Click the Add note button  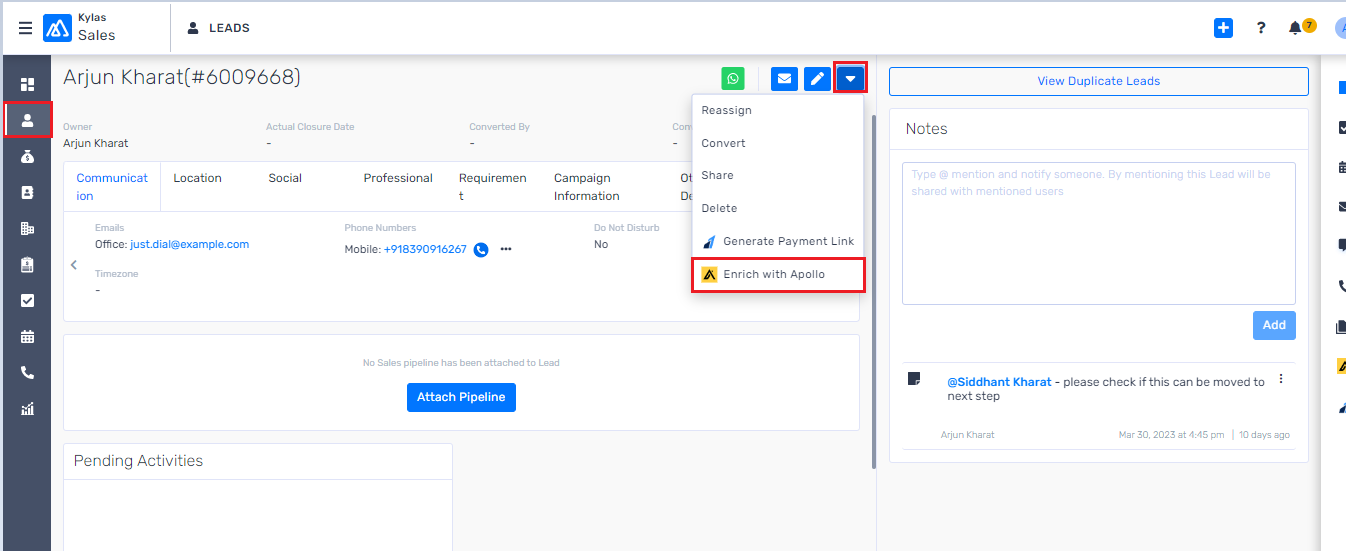pos(1274,325)
